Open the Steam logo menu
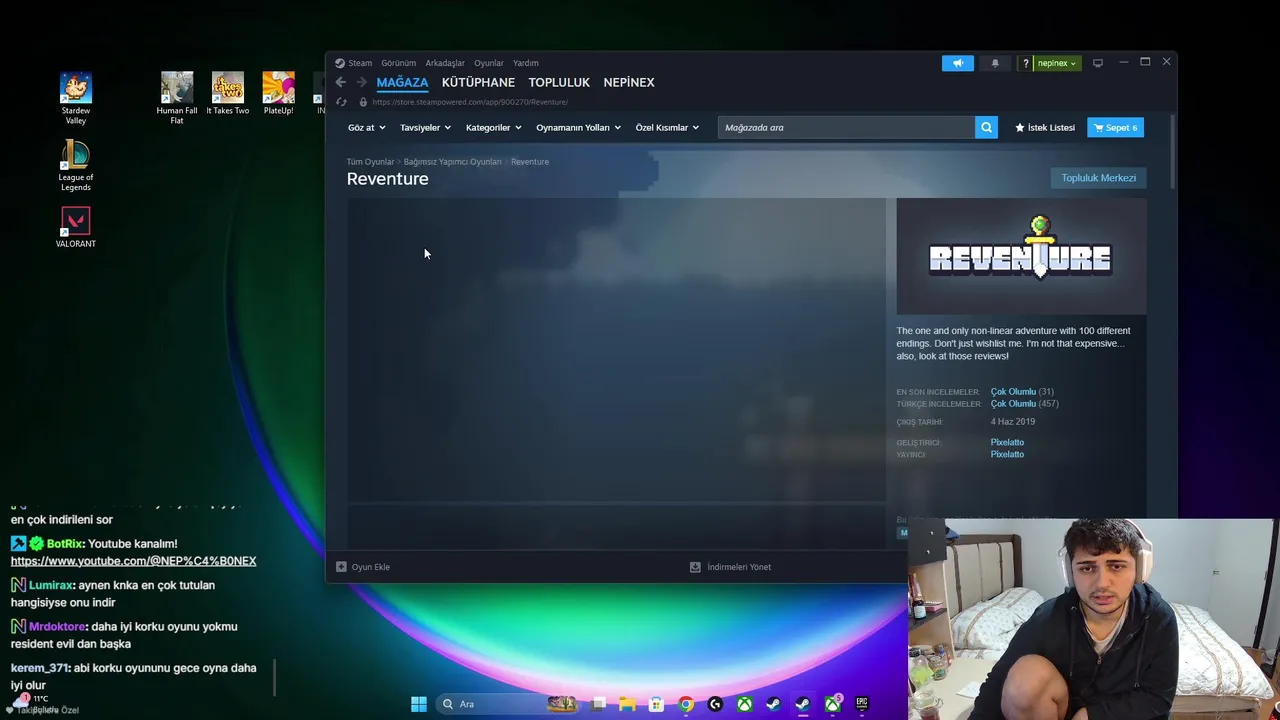Image resolution: width=1280 pixels, height=720 pixels. pos(353,63)
